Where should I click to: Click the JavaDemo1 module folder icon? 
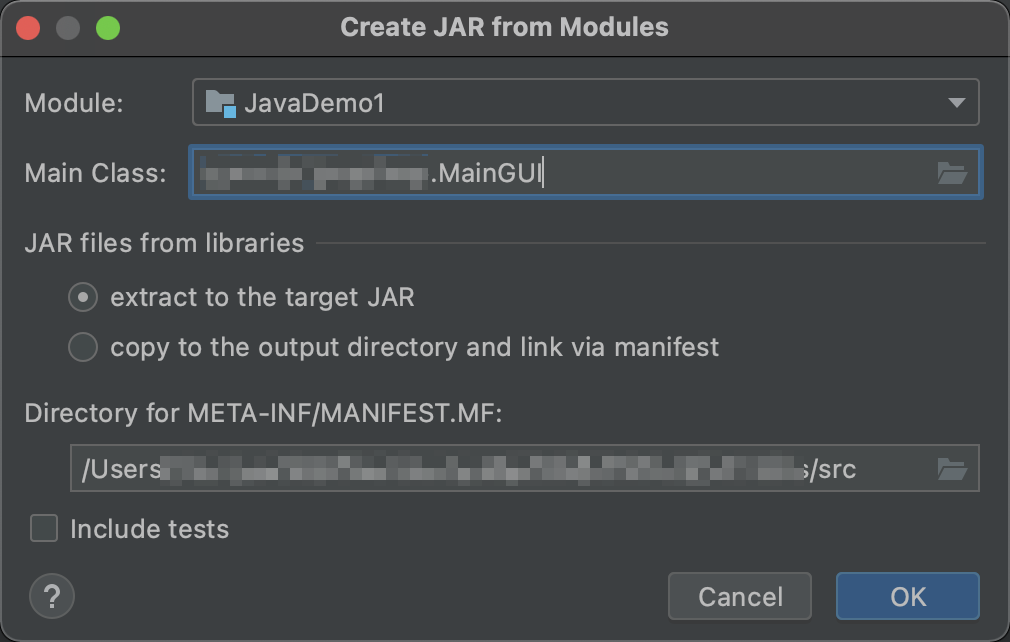tap(220, 103)
